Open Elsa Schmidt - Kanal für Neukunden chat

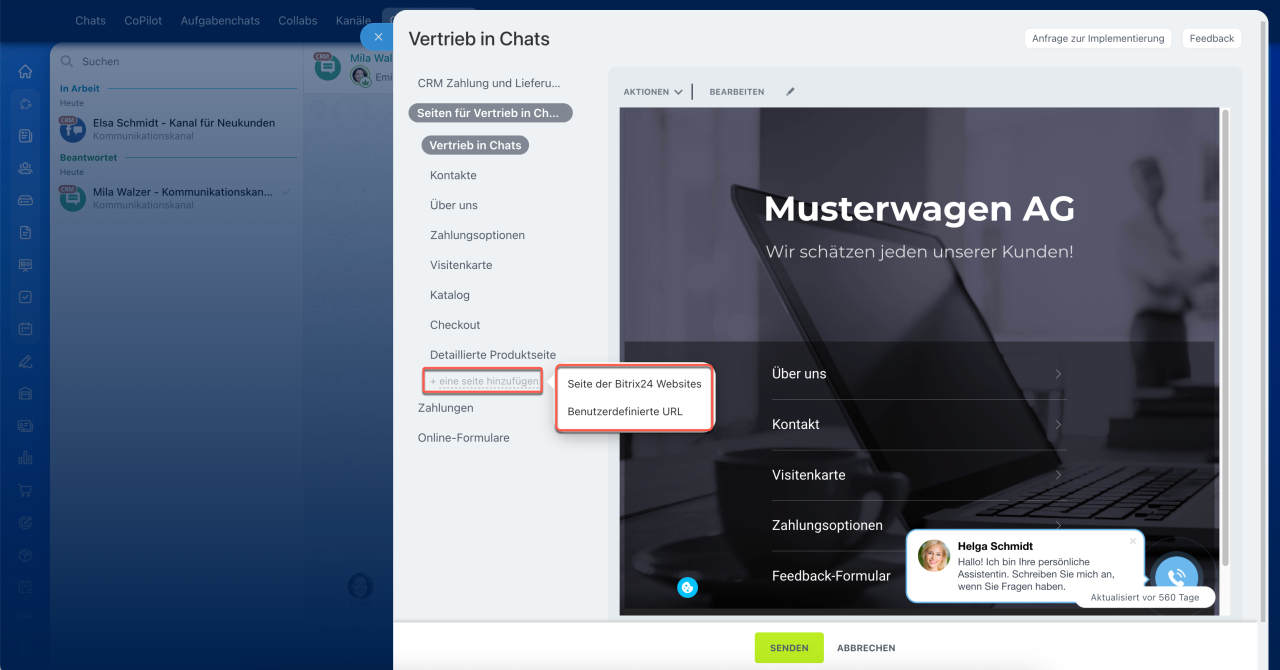coord(178,128)
